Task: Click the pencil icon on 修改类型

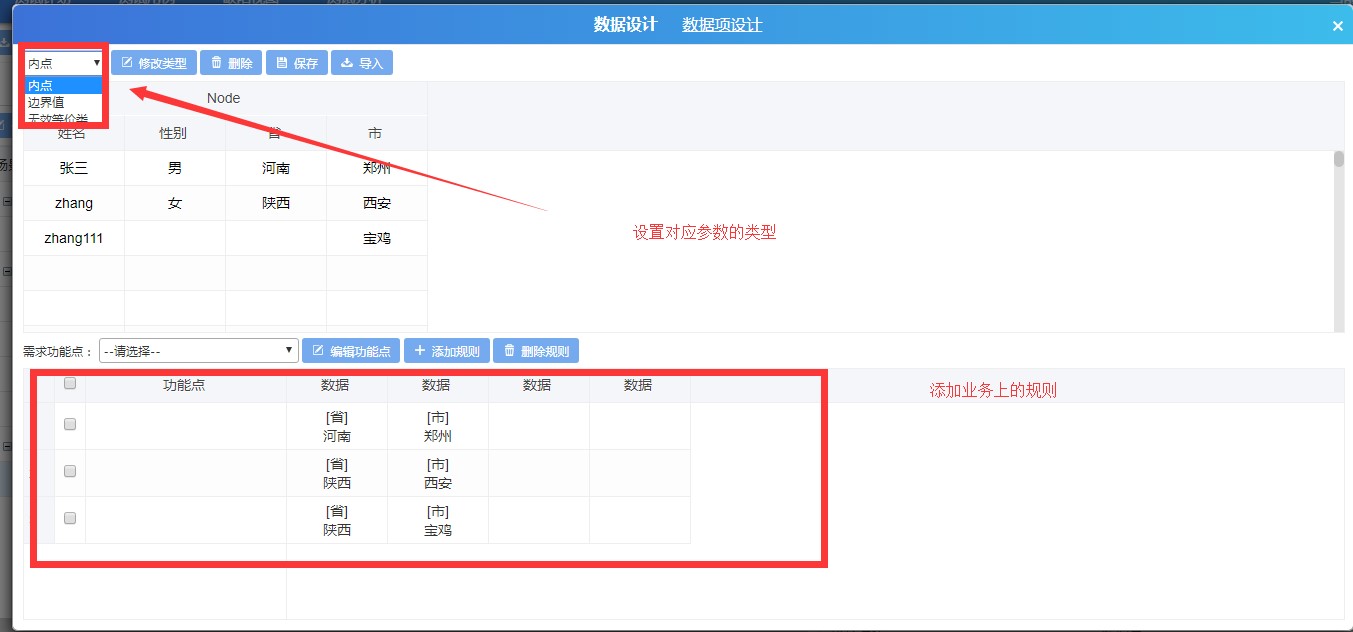Action: 127,63
